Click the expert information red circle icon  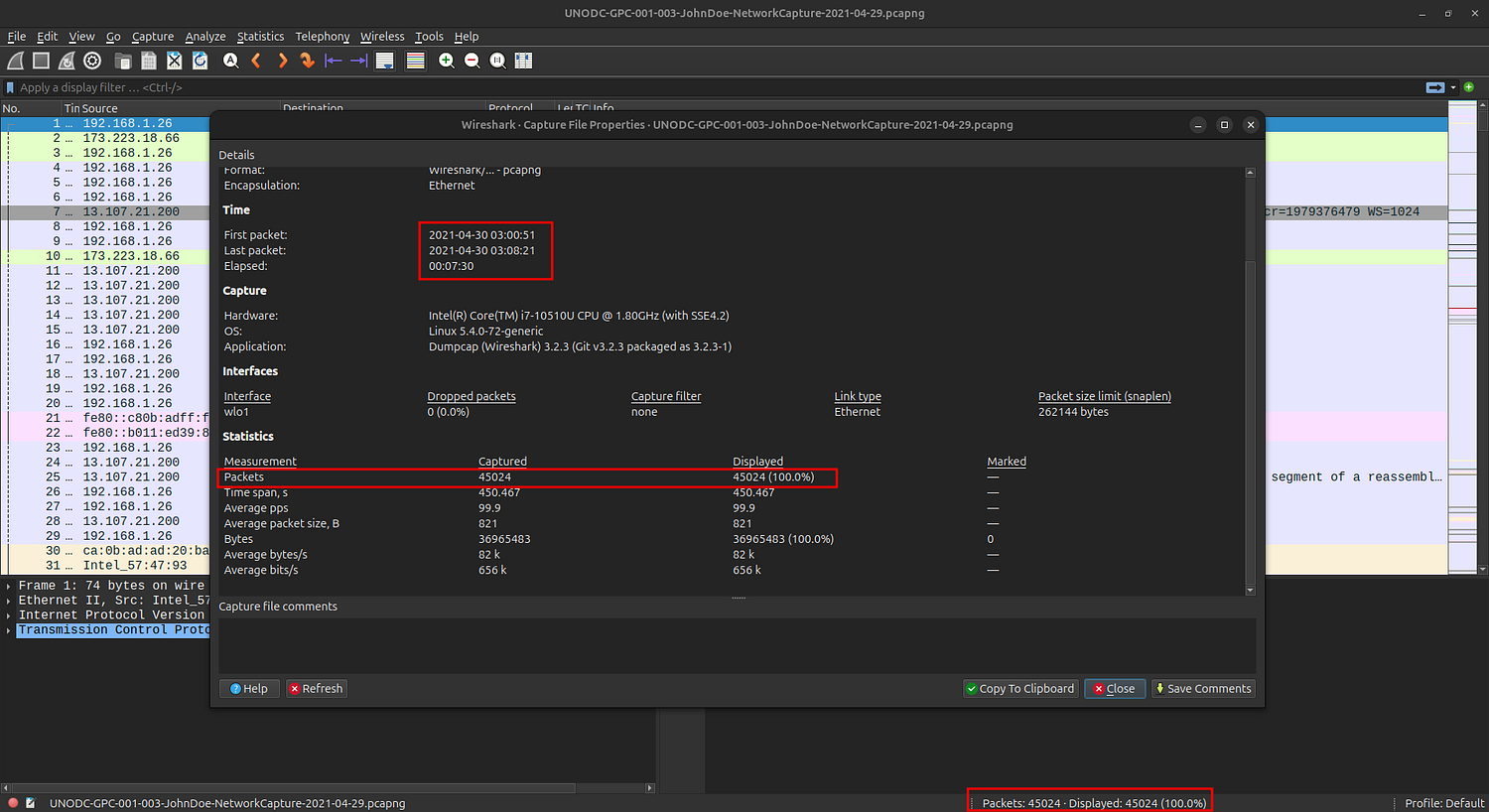click(x=13, y=803)
